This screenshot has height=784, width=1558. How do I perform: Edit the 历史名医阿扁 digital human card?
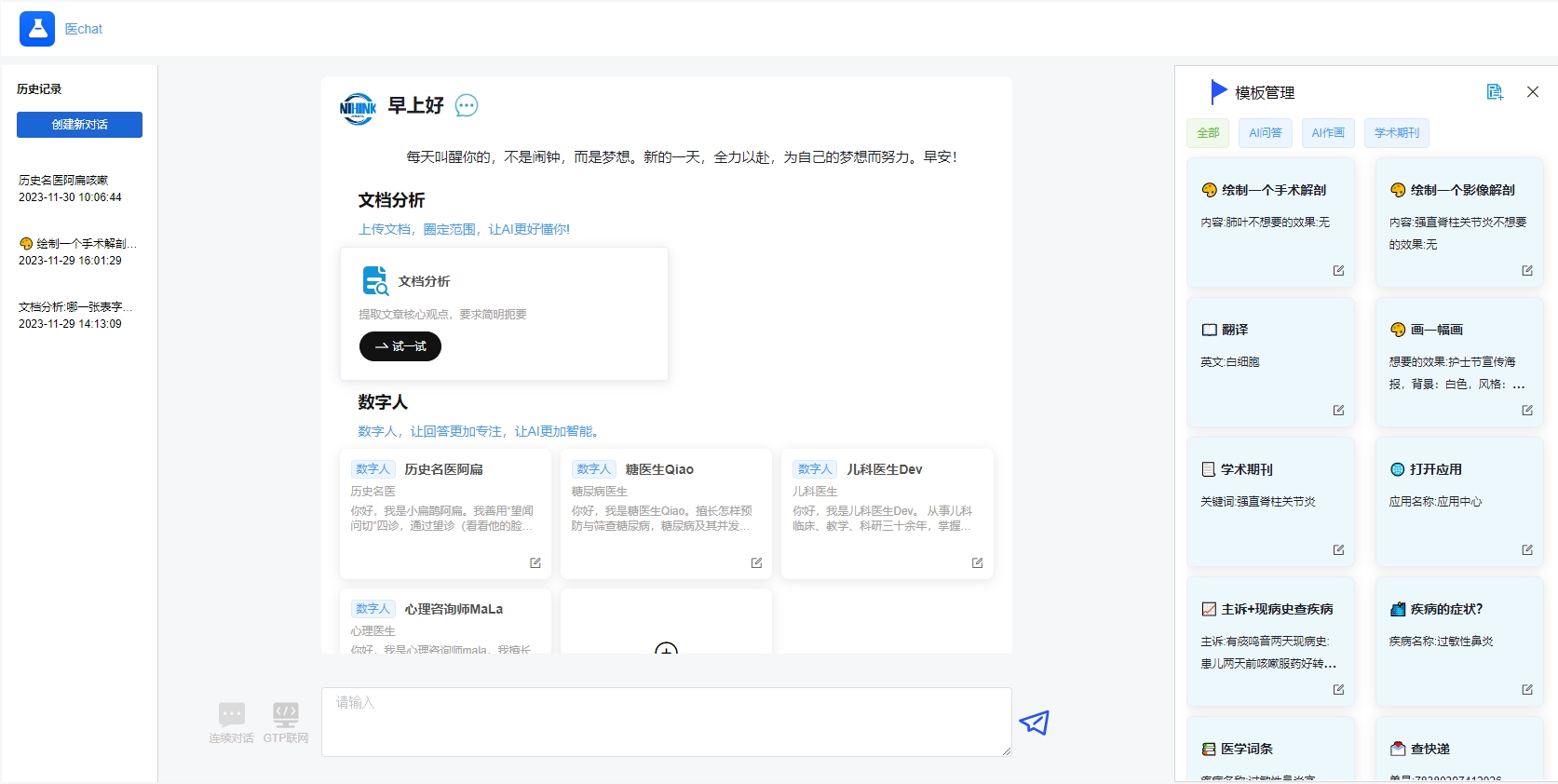click(x=535, y=562)
